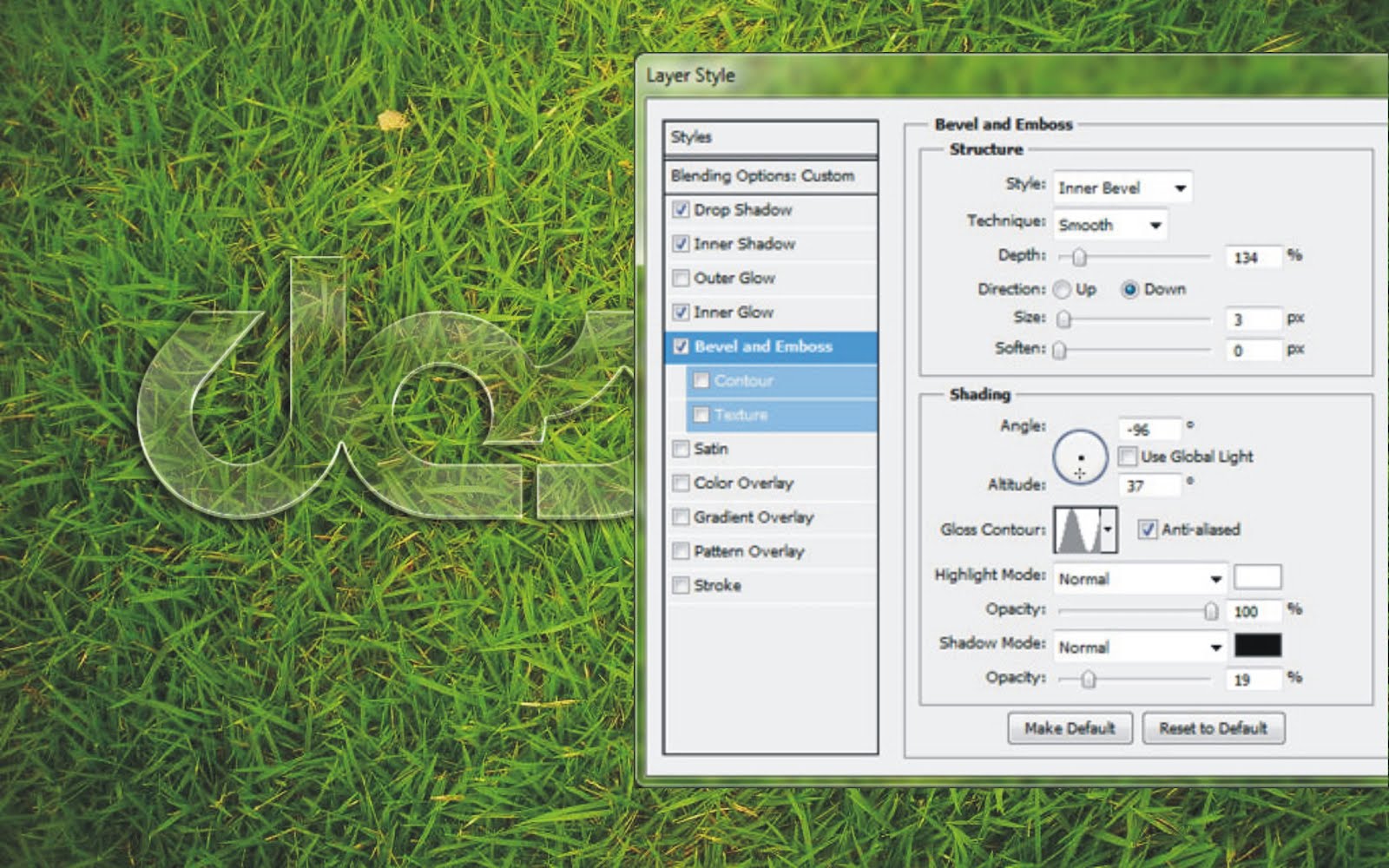Open the Shadow Mode dropdown
The image size is (1389, 868).
pos(1138,646)
